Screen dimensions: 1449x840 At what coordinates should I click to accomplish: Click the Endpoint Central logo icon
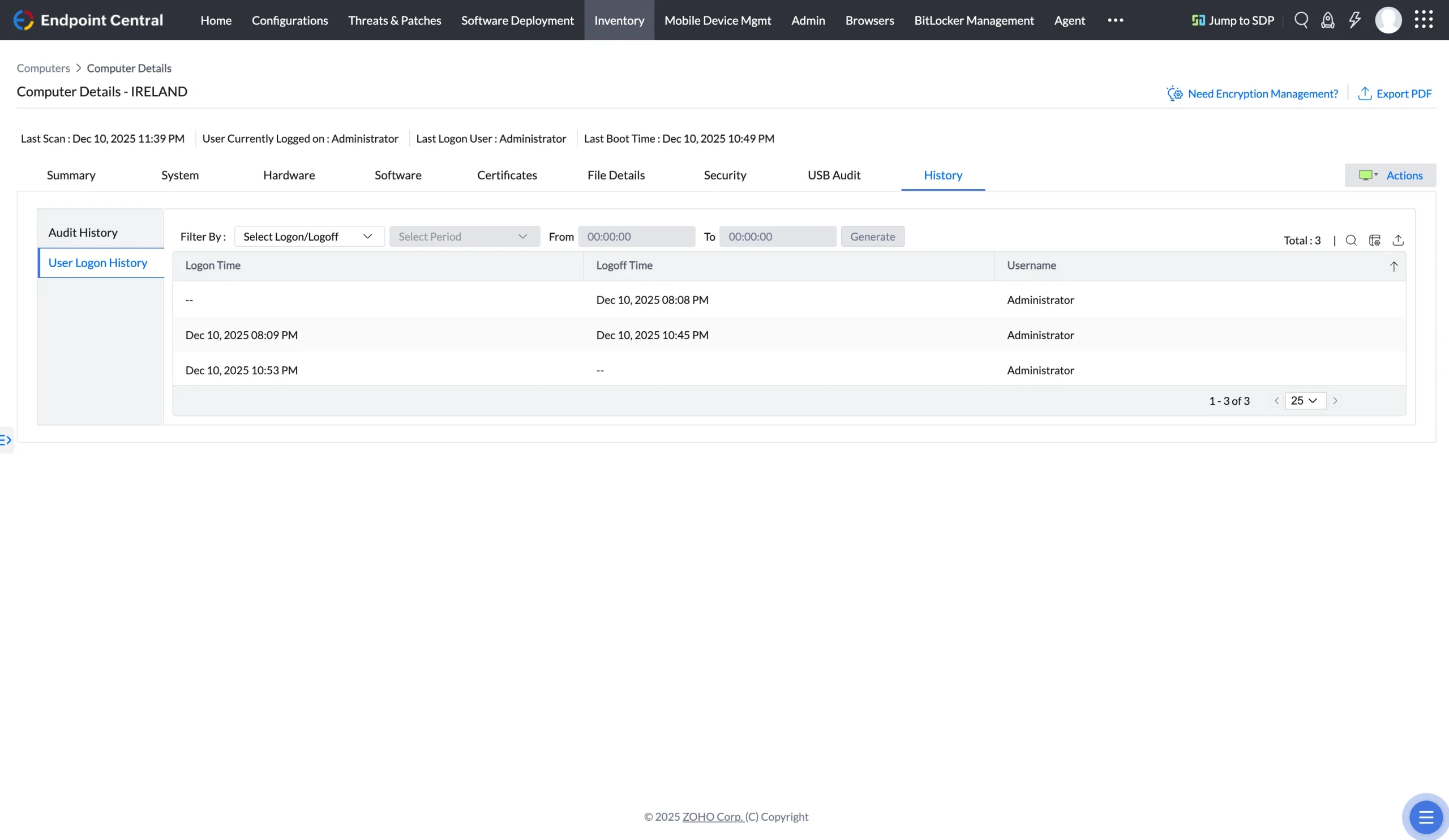(x=24, y=20)
